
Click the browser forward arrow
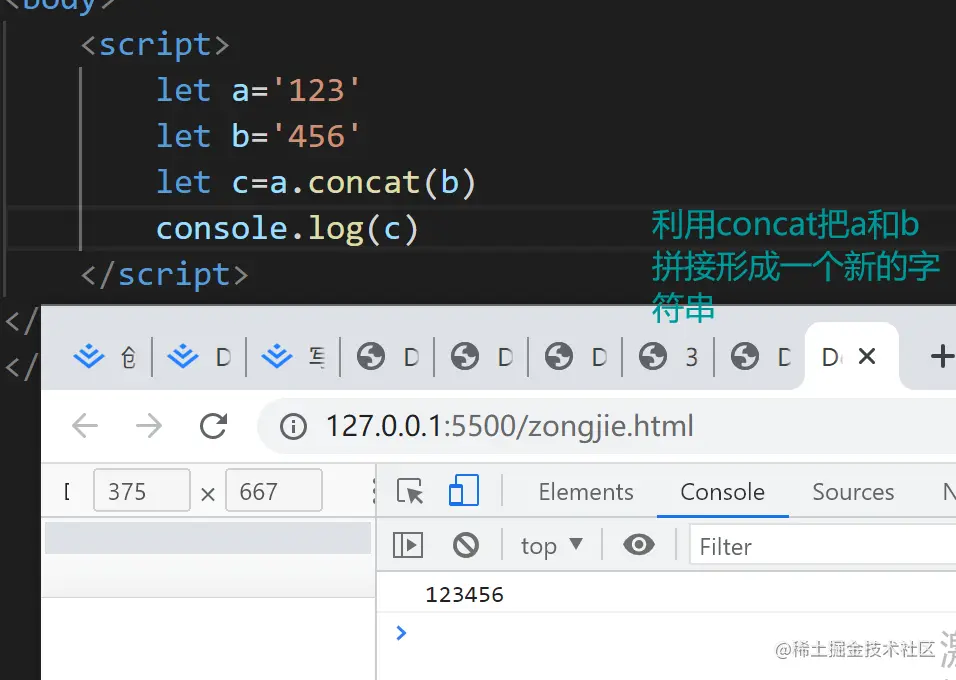coord(149,426)
